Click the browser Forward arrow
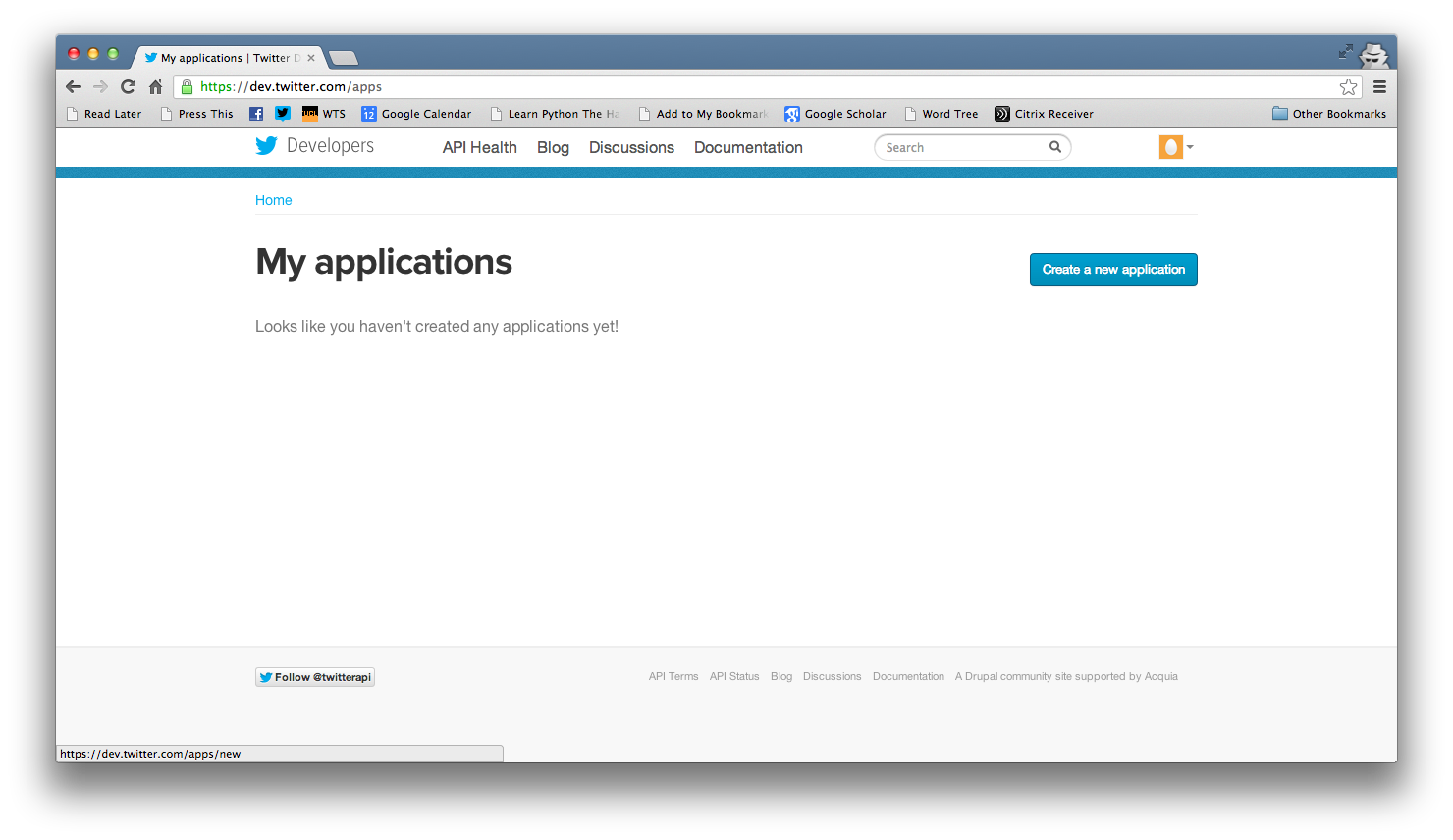 click(100, 87)
